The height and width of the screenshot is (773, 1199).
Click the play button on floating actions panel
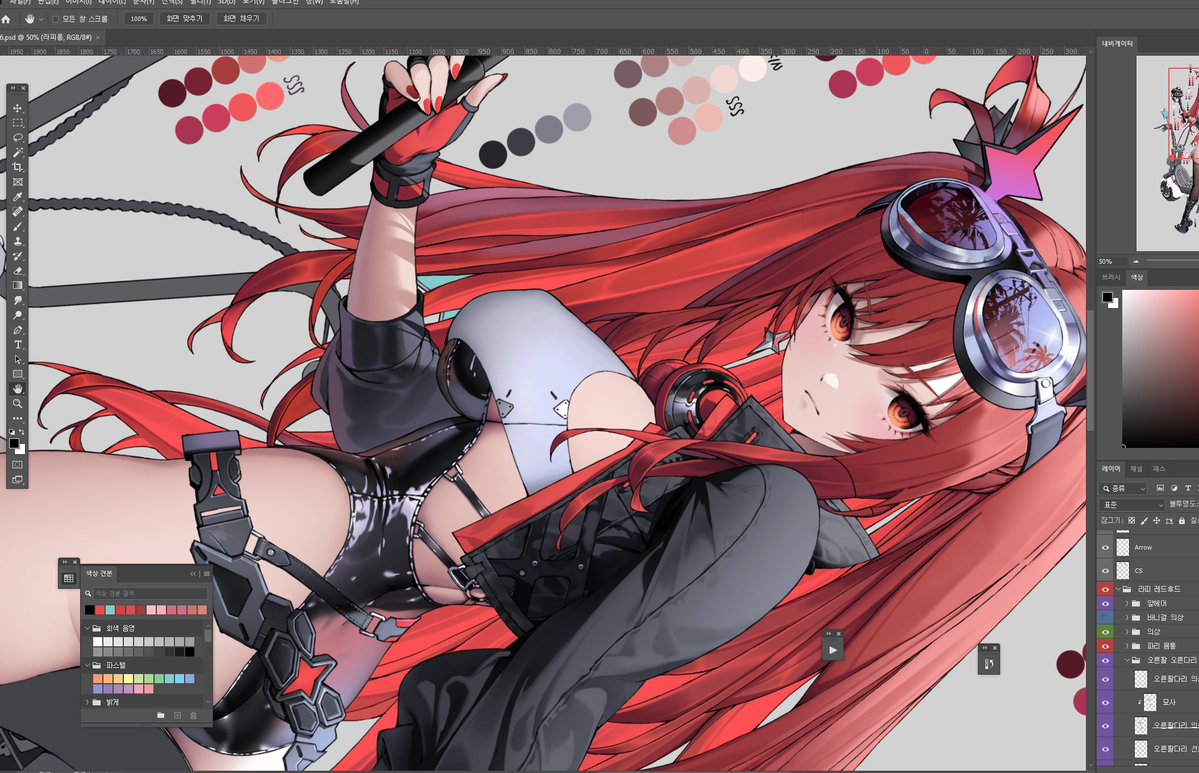pyautogui.click(x=833, y=651)
